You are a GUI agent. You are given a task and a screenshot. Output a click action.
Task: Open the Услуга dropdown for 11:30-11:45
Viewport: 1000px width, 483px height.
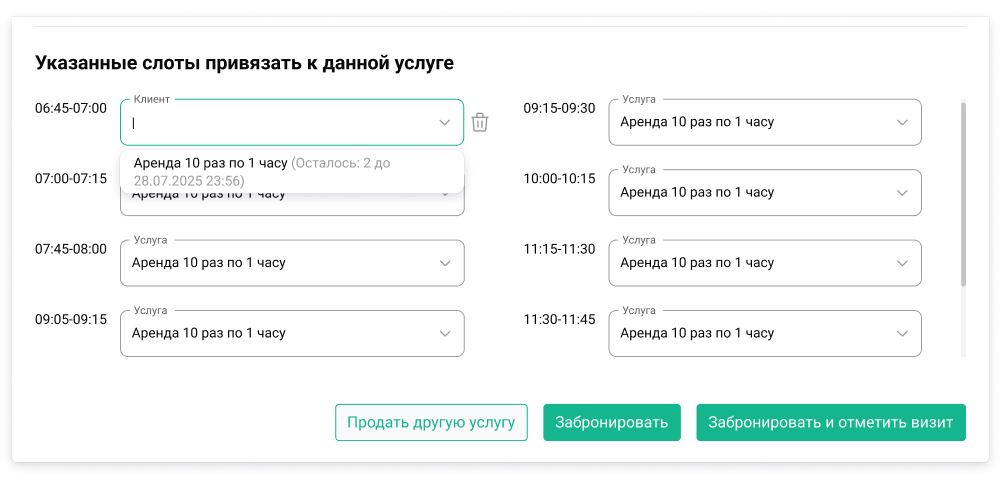click(765, 333)
